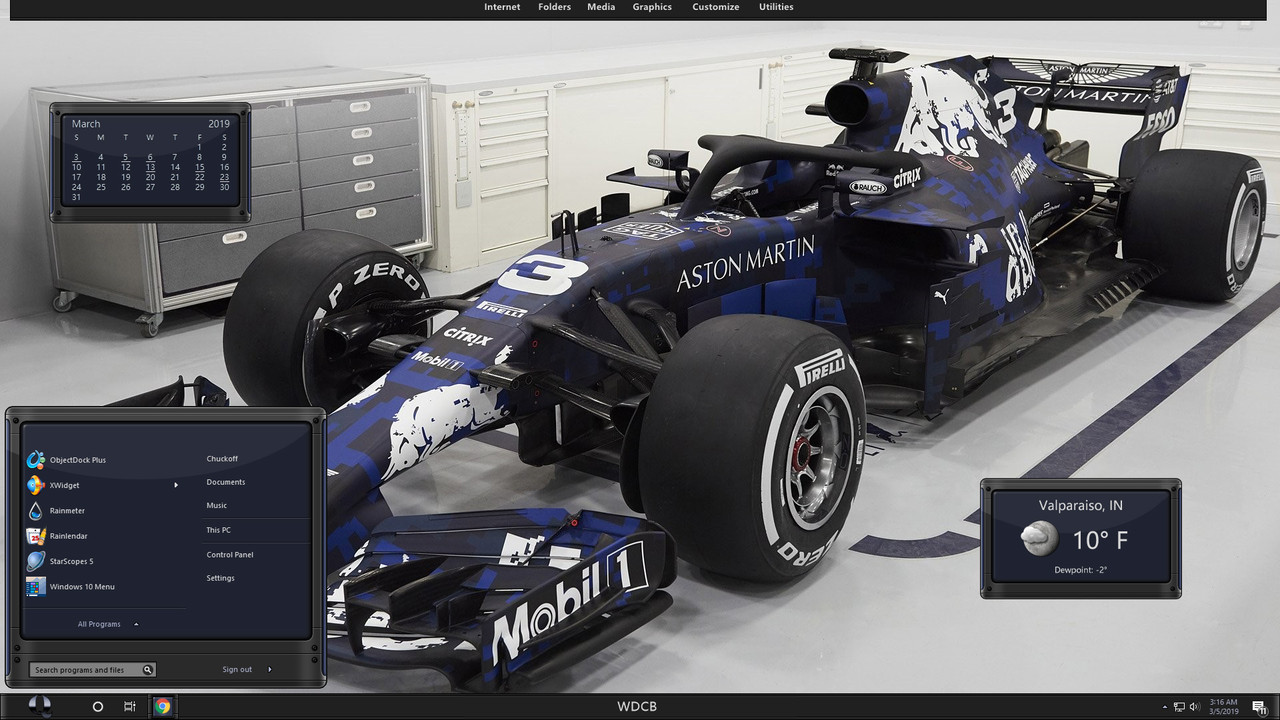Screen dimensions: 1280x720
Task: Click the Dewpoint: -2° text
Action: (x=1080, y=570)
